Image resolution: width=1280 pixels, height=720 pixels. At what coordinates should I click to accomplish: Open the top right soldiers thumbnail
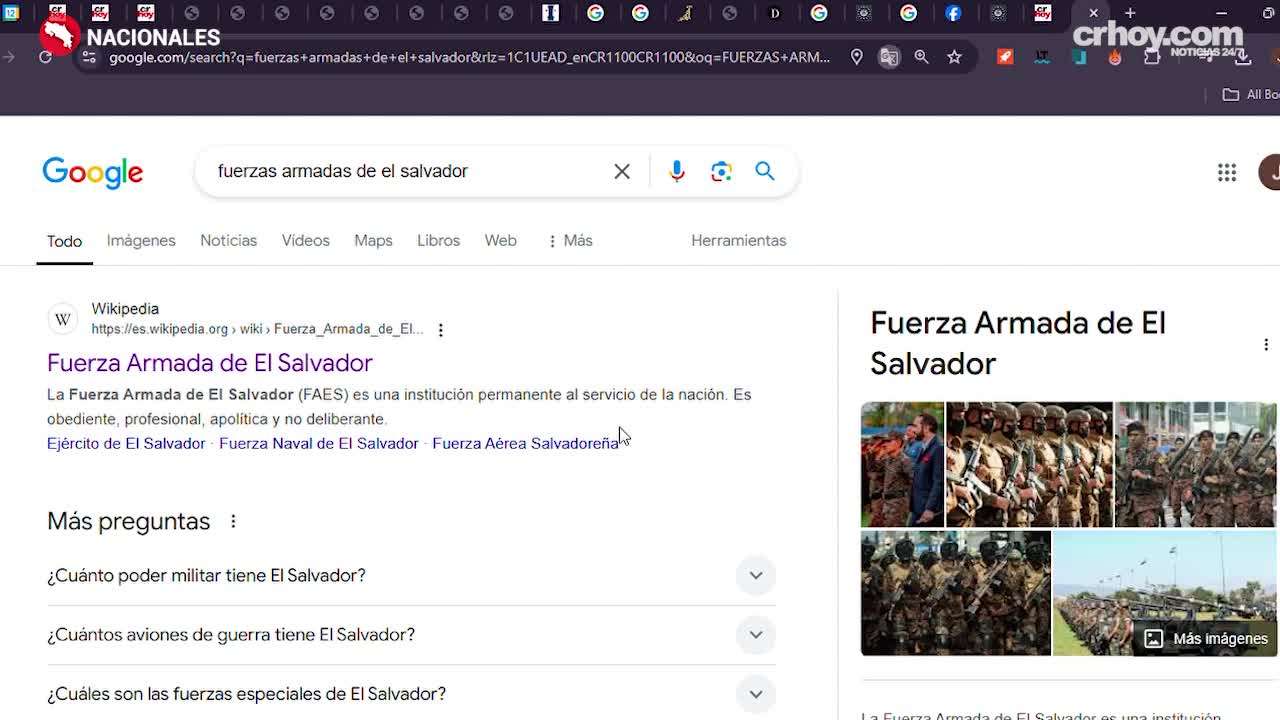(x=1196, y=464)
